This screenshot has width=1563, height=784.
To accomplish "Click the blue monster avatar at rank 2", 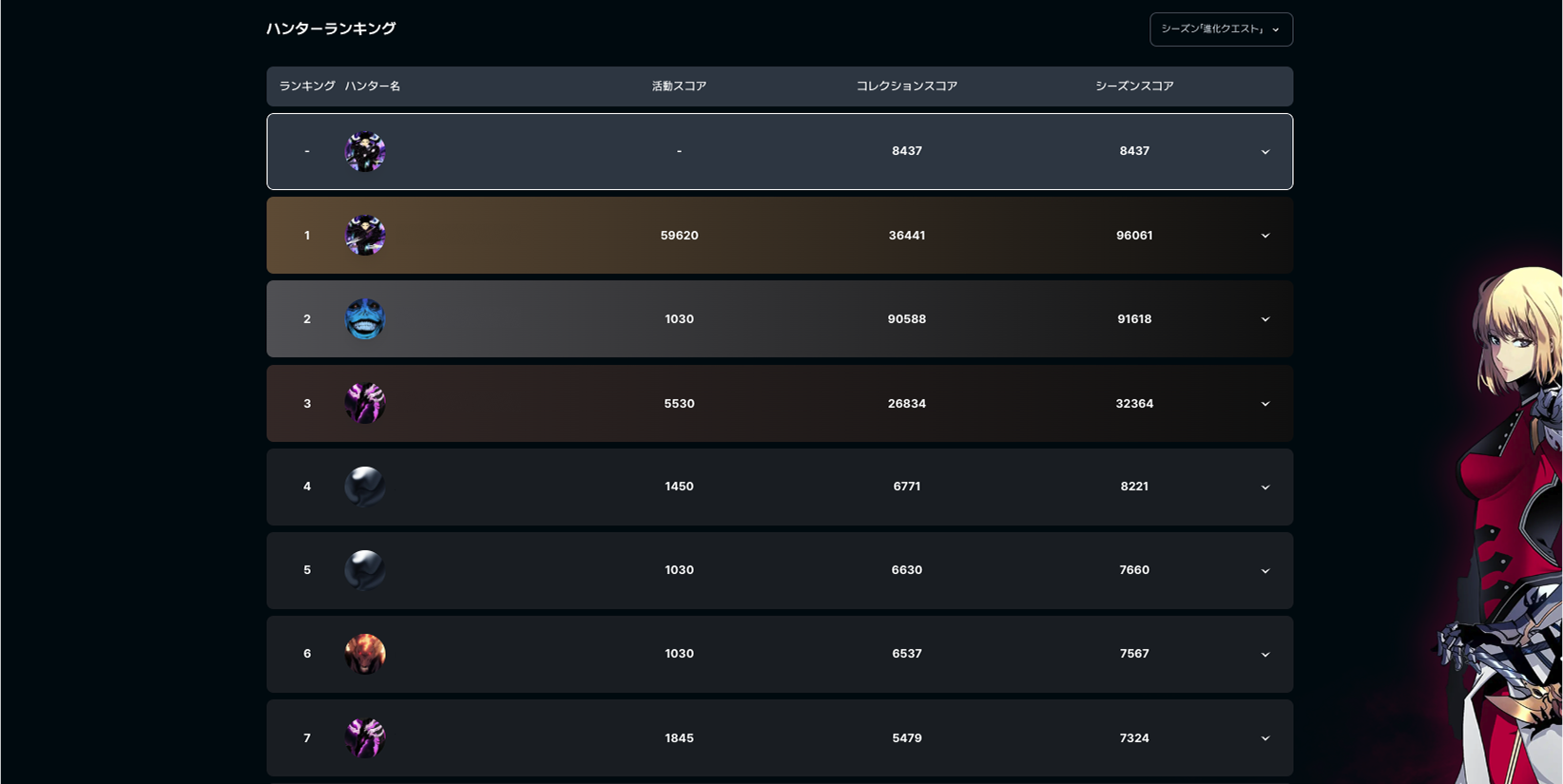I will tap(365, 319).
